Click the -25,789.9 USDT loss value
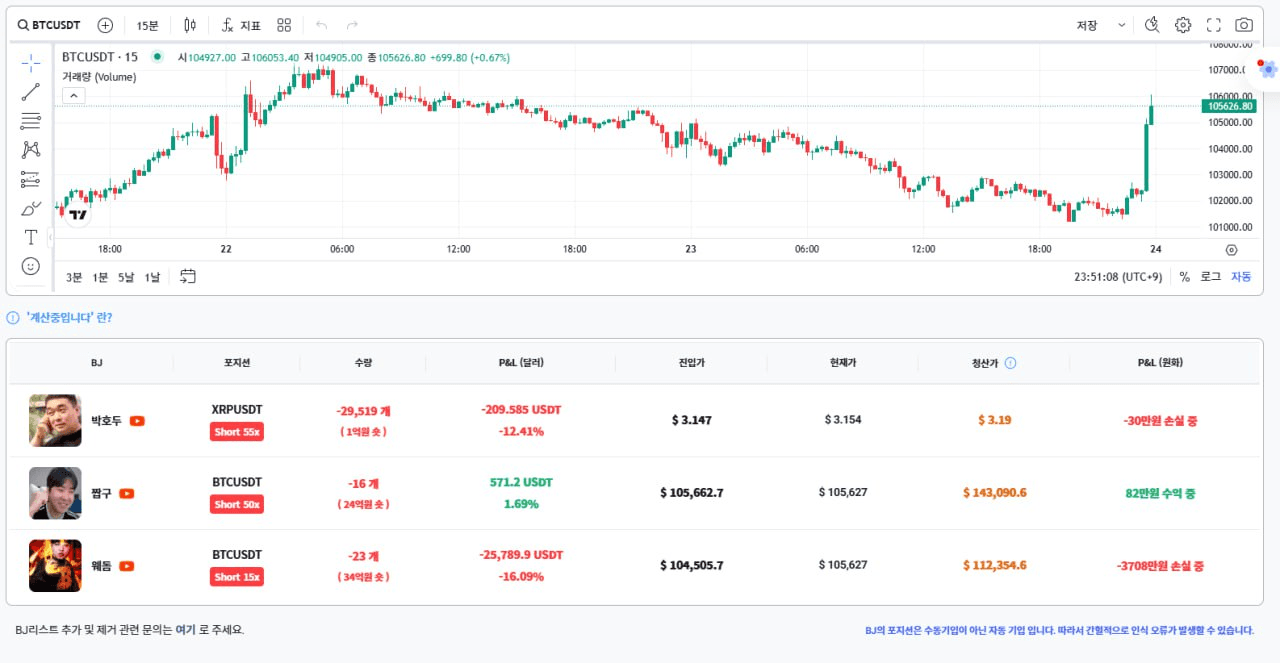This screenshot has height=663, width=1280. click(x=520, y=554)
